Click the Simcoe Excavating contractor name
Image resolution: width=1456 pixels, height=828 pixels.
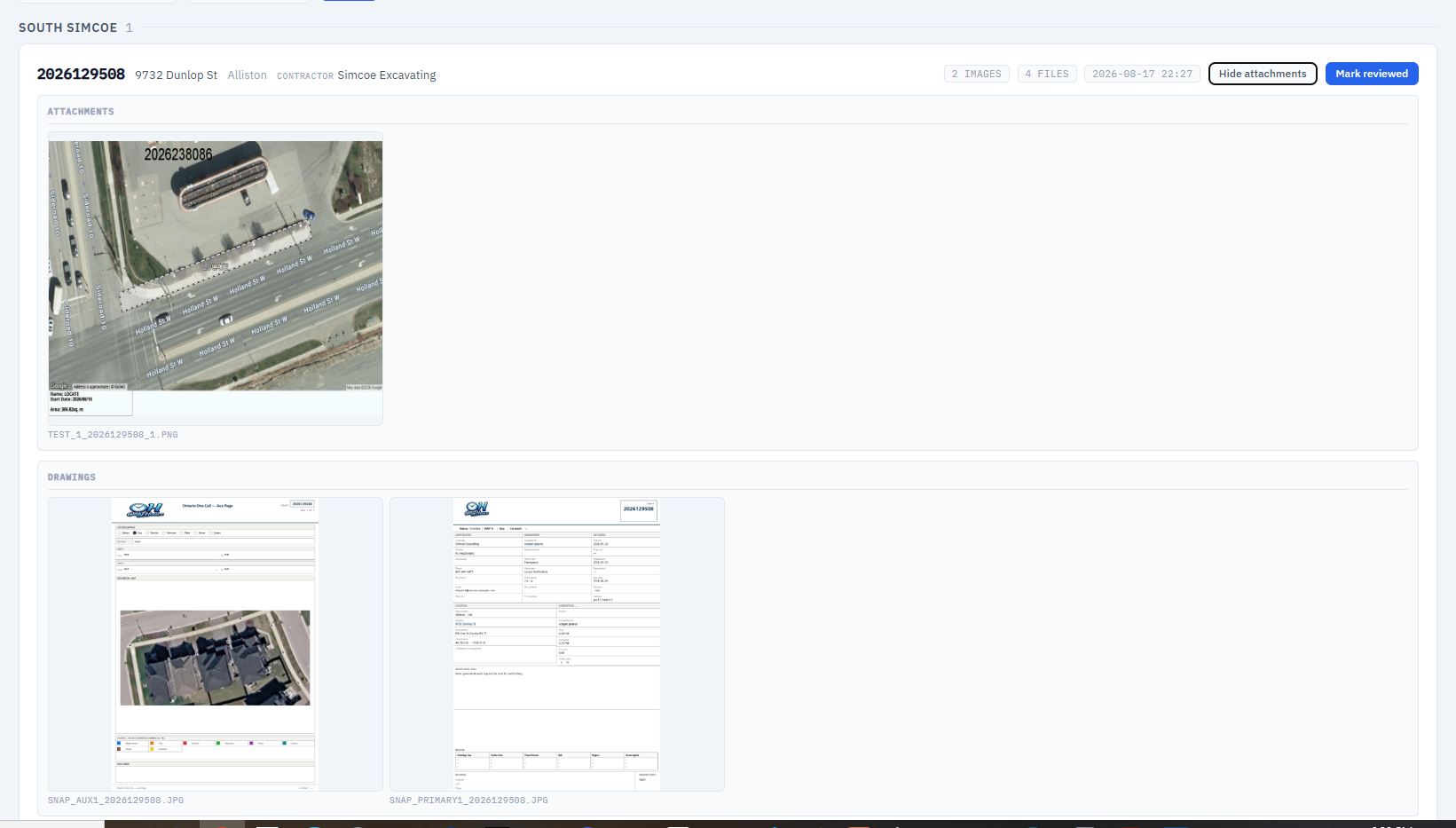(387, 75)
